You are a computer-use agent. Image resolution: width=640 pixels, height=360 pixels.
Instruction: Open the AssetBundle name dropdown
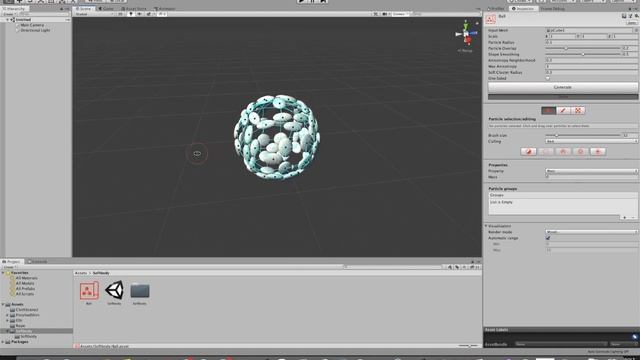pyautogui.click(x=561, y=344)
